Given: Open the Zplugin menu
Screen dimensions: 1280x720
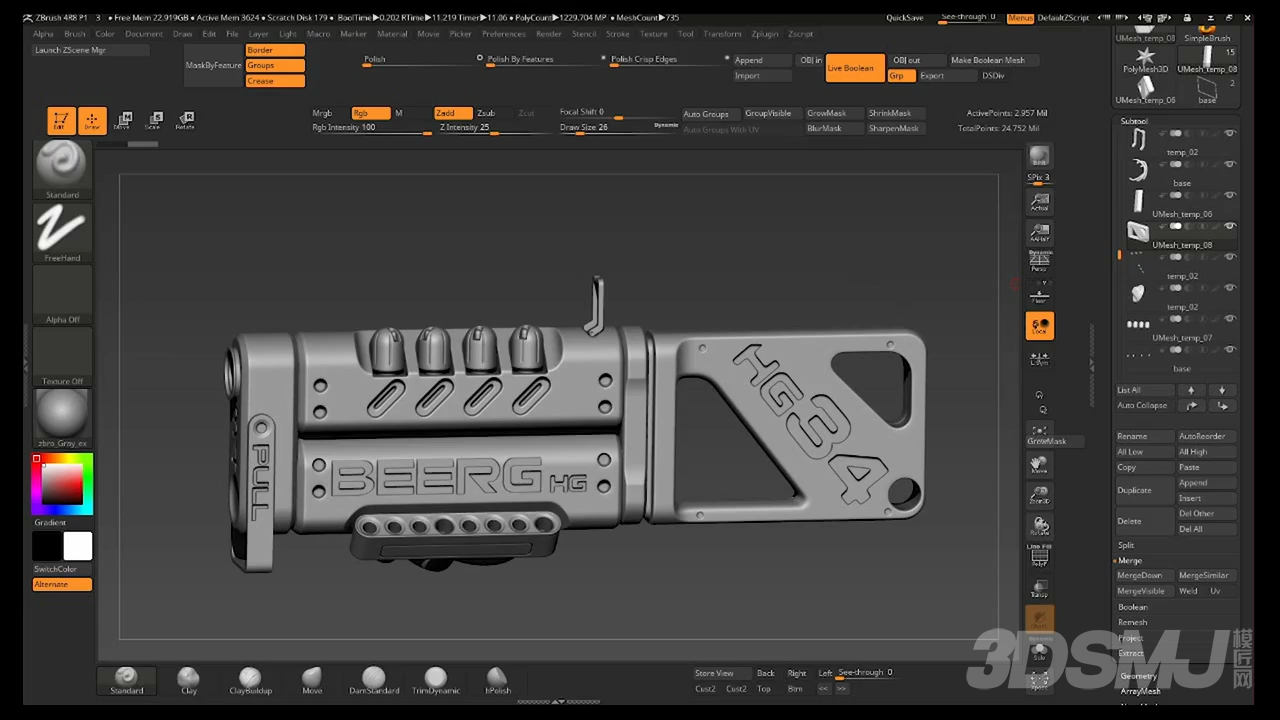Looking at the screenshot, I should tap(765, 34).
